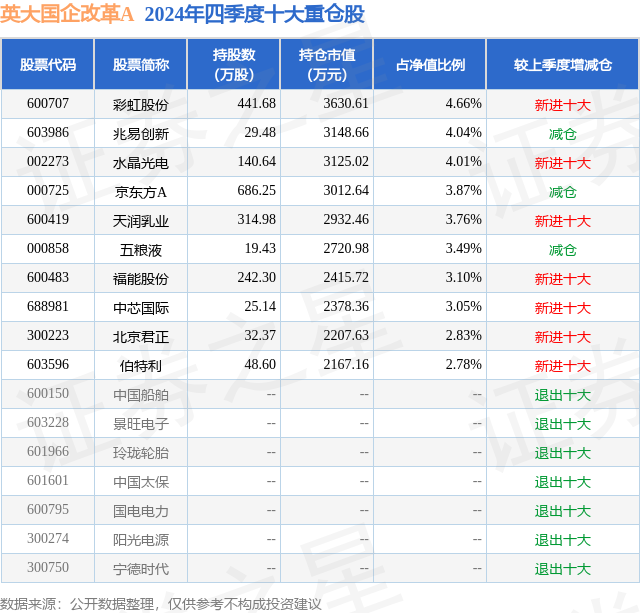Viewport: 640px width, 613px height.
Task: Click 减仓 status for 京东方A
Action: click(x=563, y=192)
